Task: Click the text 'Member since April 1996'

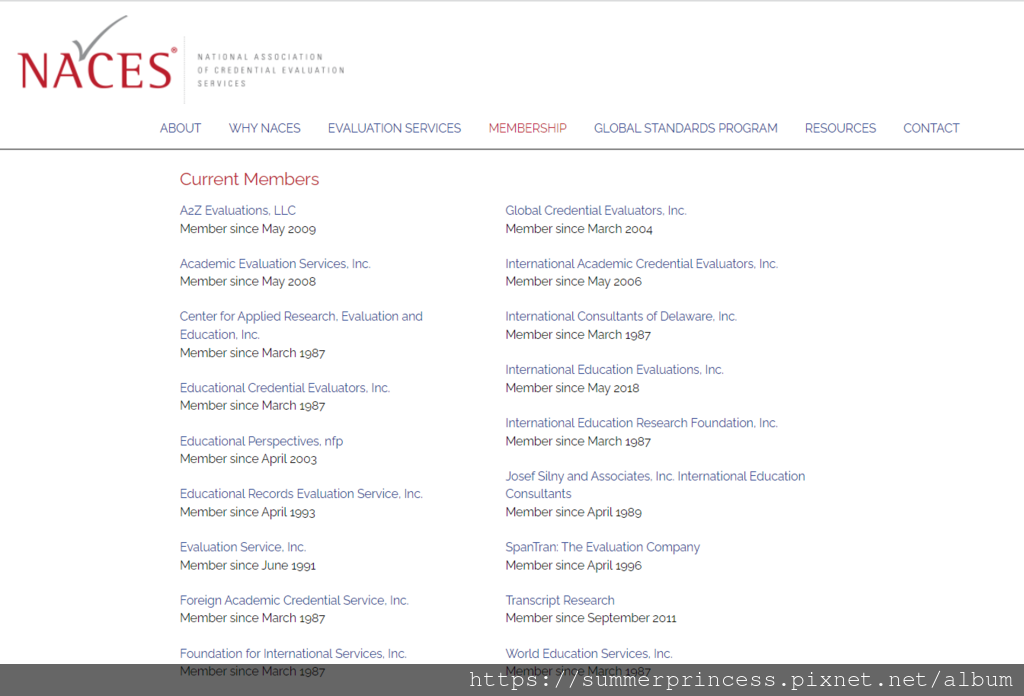Action: (573, 565)
